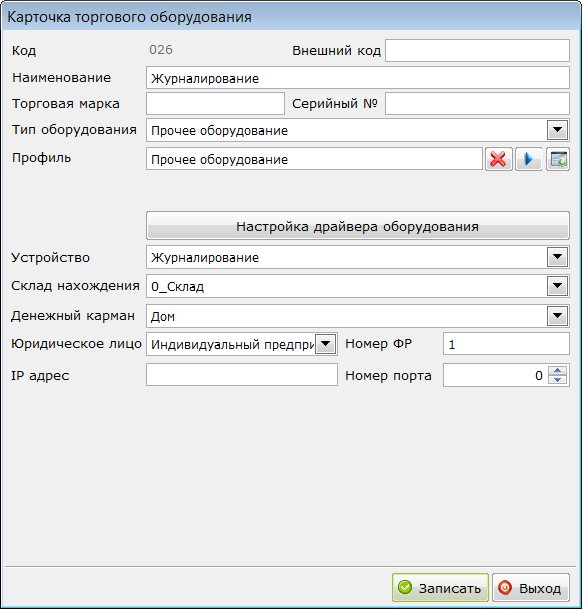Viewport: 582px width, 609px height.
Task: Focus the Наименование text field
Action: [358, 78]
